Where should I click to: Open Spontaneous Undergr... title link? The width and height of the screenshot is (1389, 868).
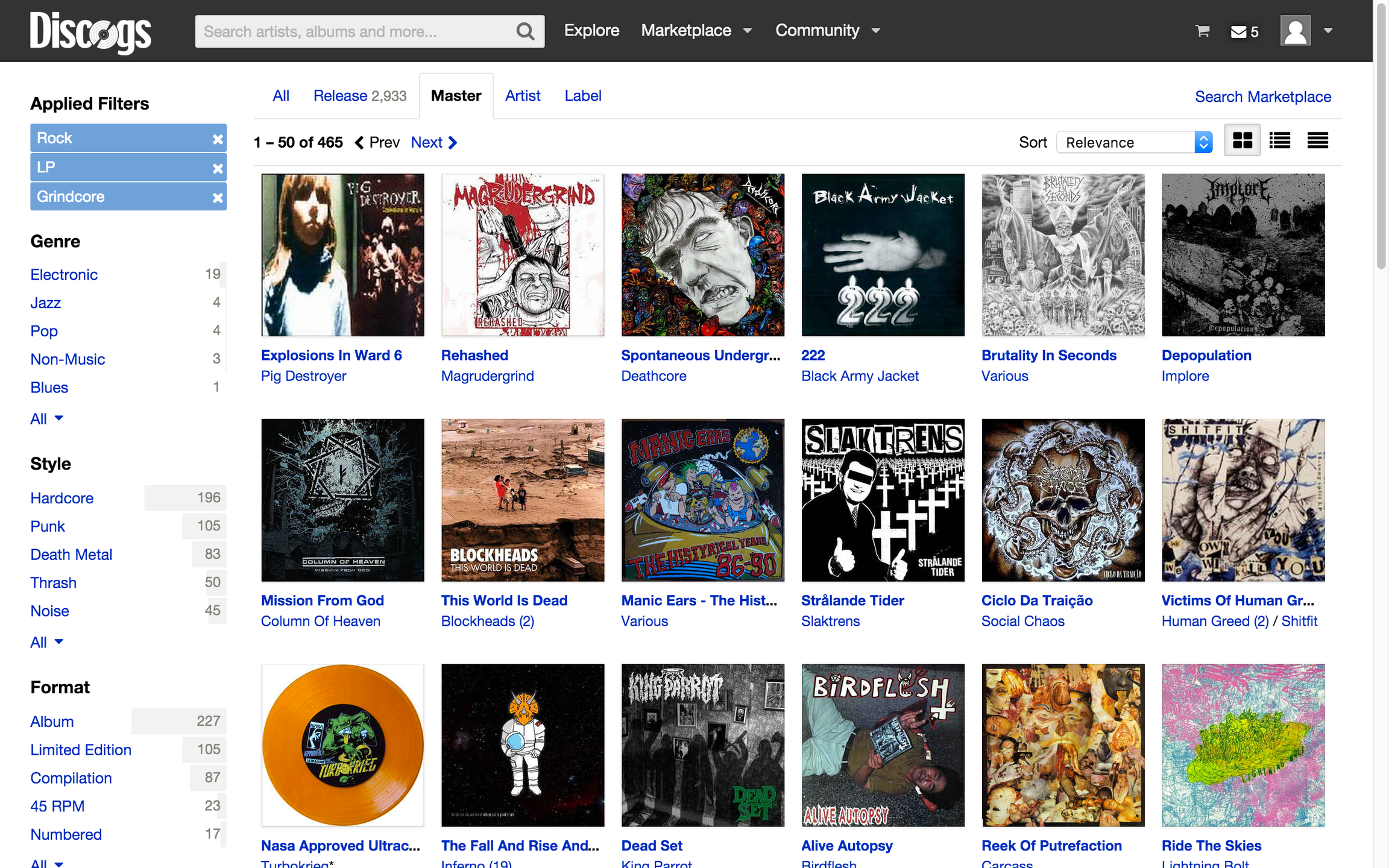click(701, 356)
